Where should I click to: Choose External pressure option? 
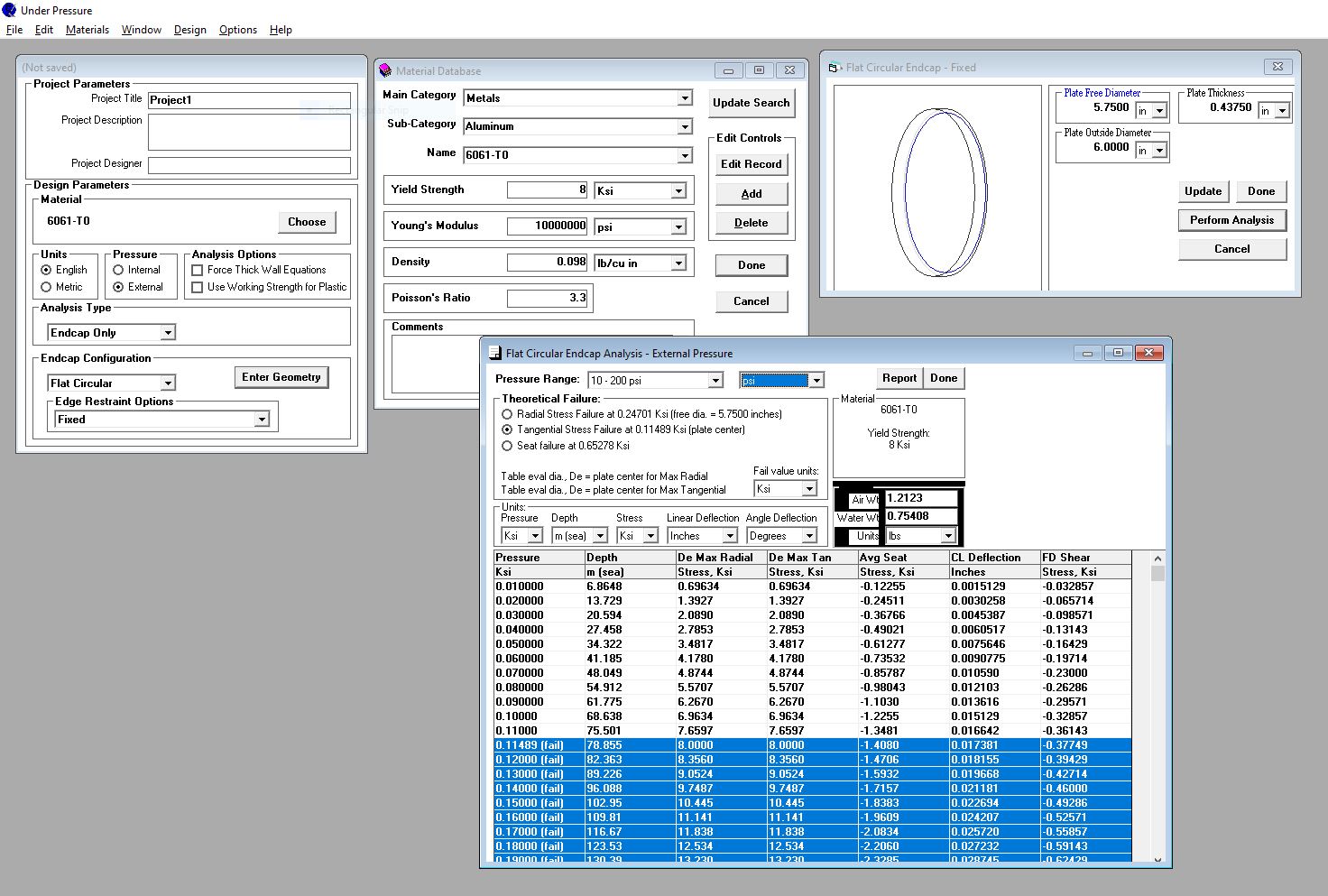point(118,287)
